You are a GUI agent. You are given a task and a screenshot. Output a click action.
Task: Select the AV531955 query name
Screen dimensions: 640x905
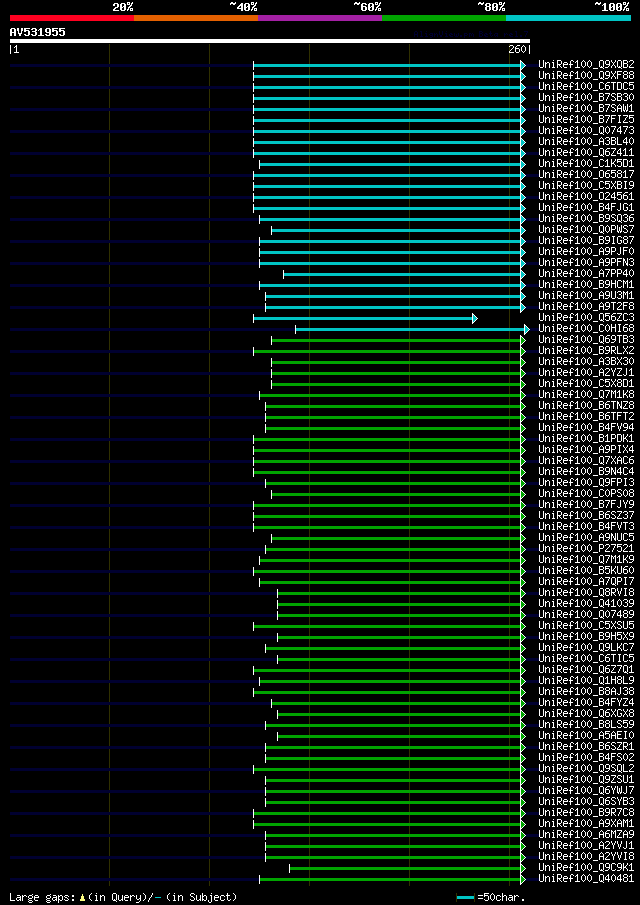tap(38, 32)
